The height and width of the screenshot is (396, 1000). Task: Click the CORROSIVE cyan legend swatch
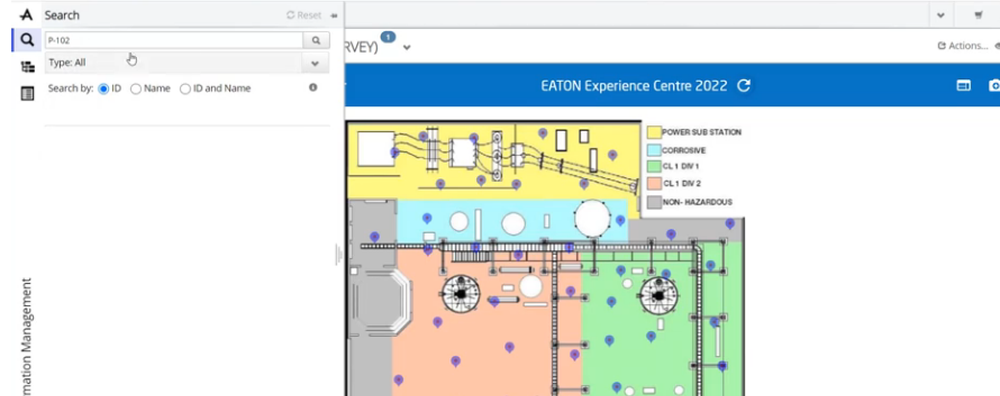point(654,150)
